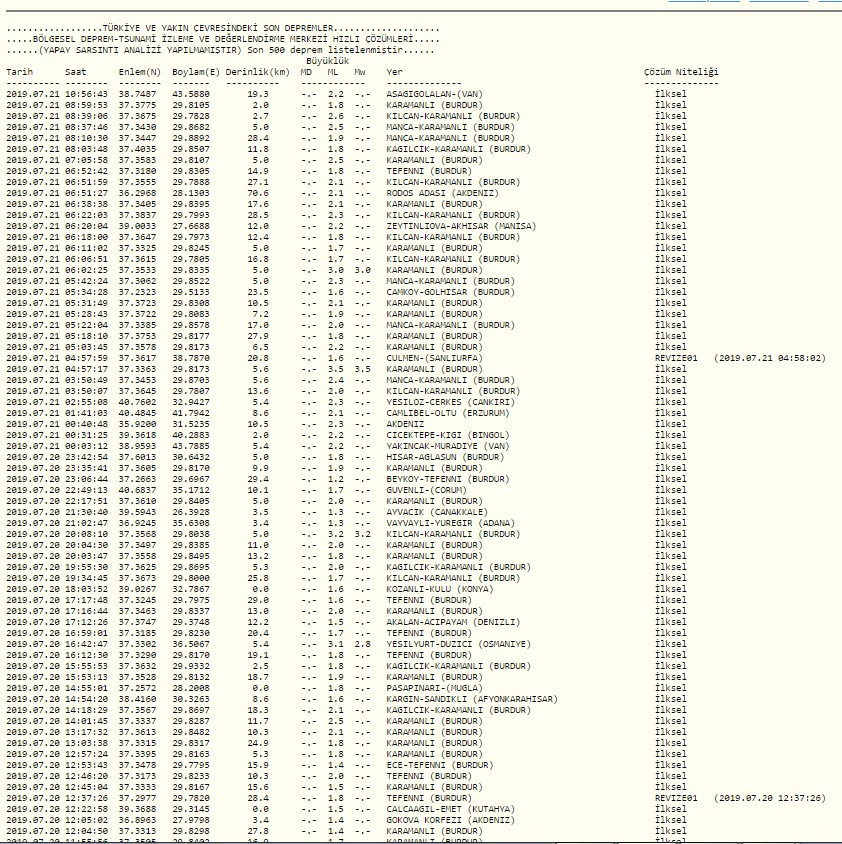Click REVIZE01 label dated 2019.07.20
The image size is (842, 844).
coord(677,798)
